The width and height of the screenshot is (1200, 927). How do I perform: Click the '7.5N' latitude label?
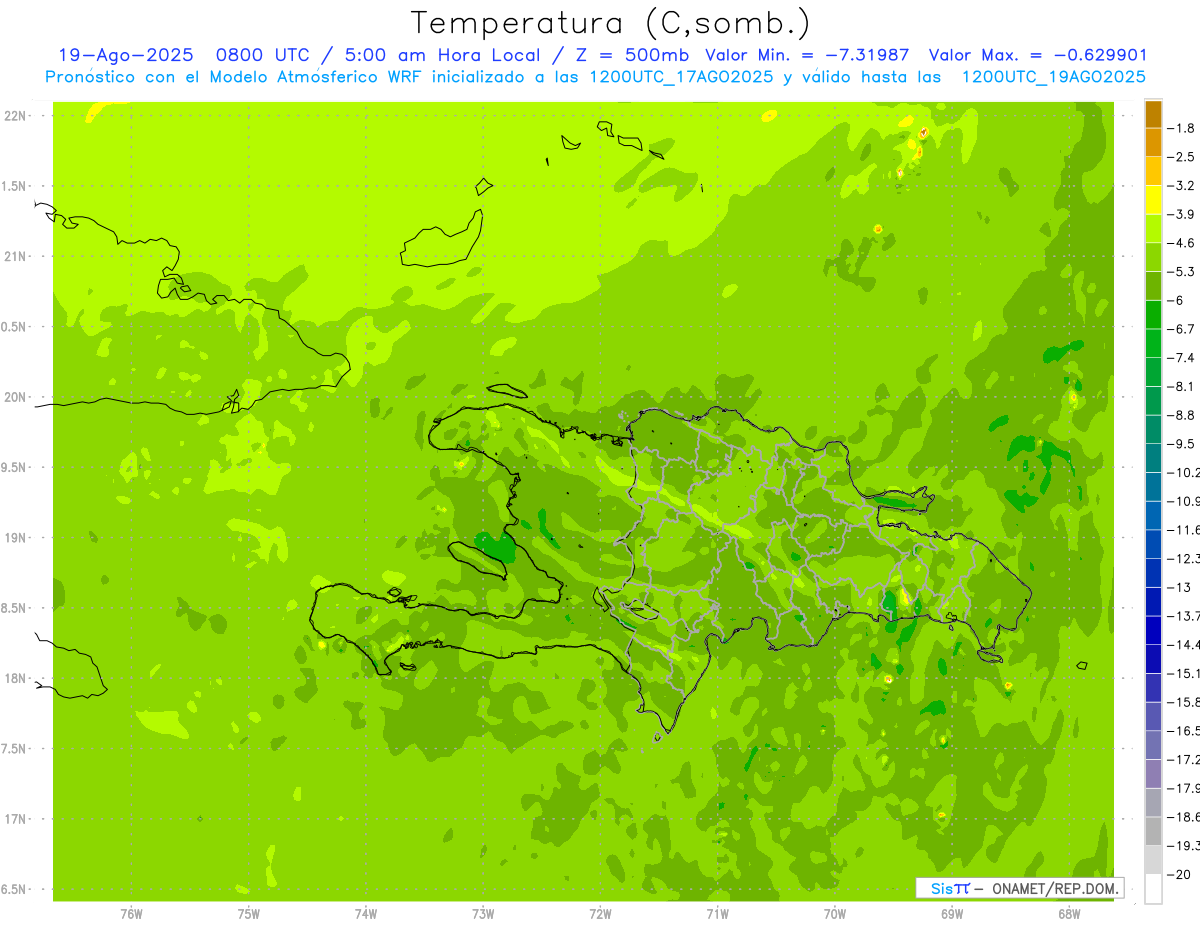(x=15, y=749)
